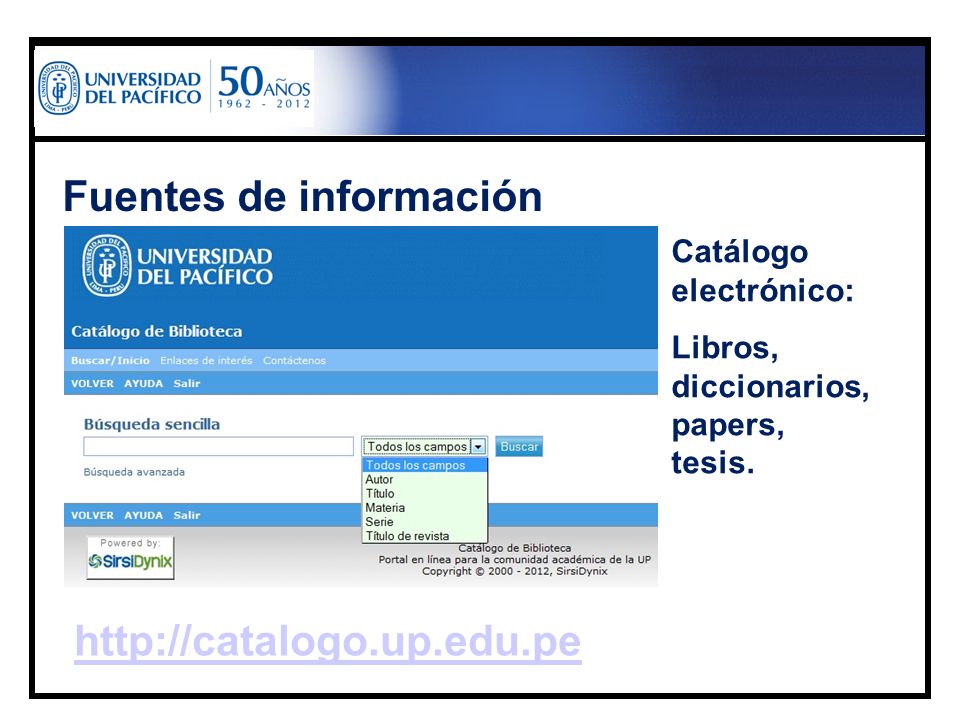The width and height of the screenshot is (960, 720).
Task: Choose Materia from the field list
Action: tap(425, 508)
